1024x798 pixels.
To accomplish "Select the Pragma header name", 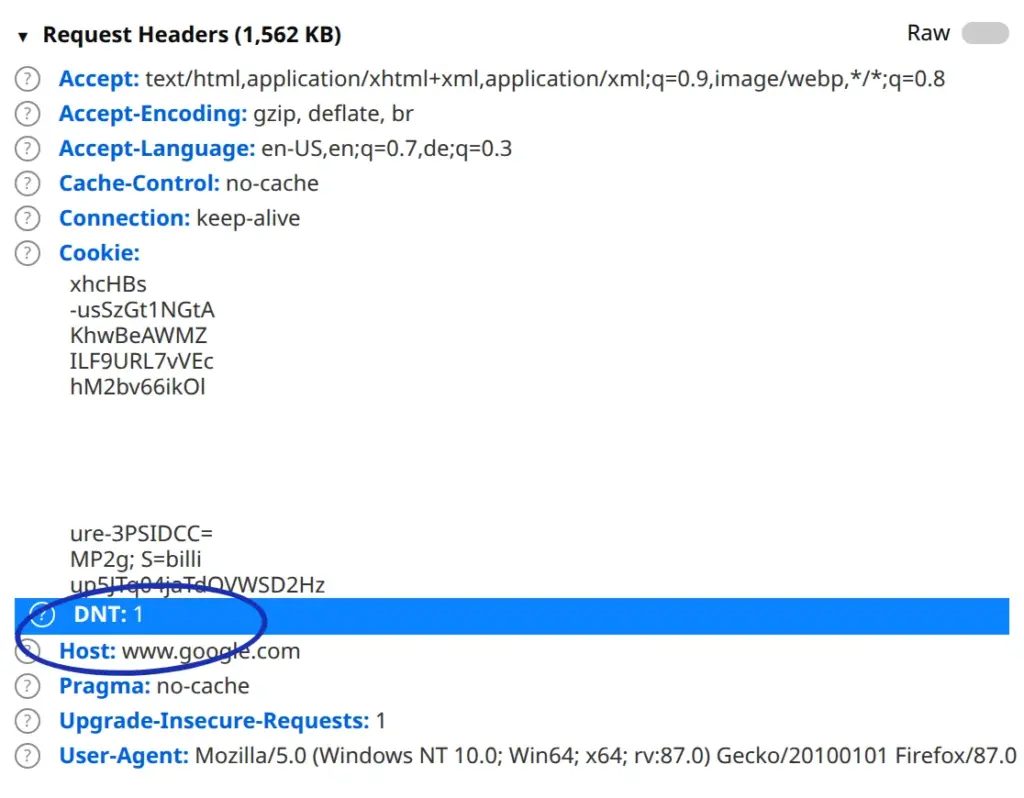I will [x=104, y=686].
